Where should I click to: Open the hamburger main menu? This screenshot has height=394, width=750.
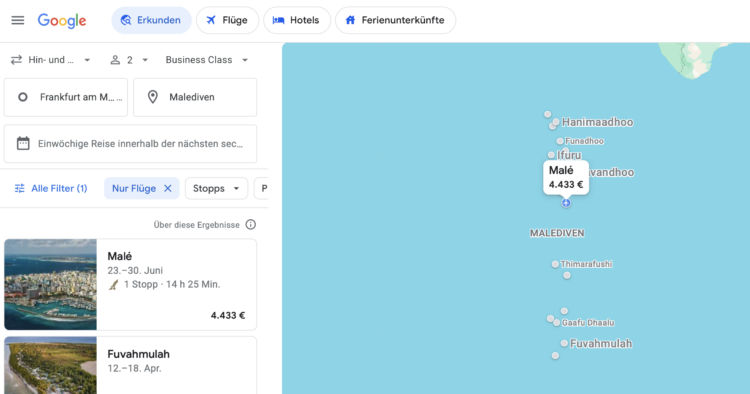[18, 20]
